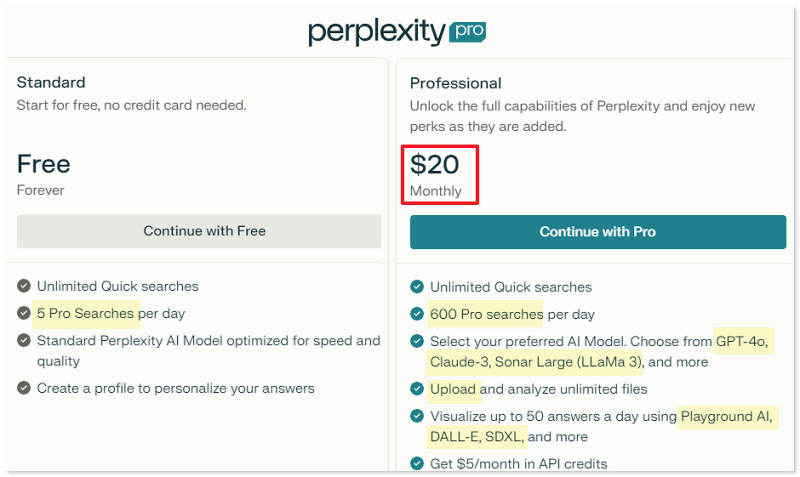This screenshot has height=477, width=800.
Task: Click teal checkmark beside Visualize up to 50 answers
Action: (x=417, y=416)
